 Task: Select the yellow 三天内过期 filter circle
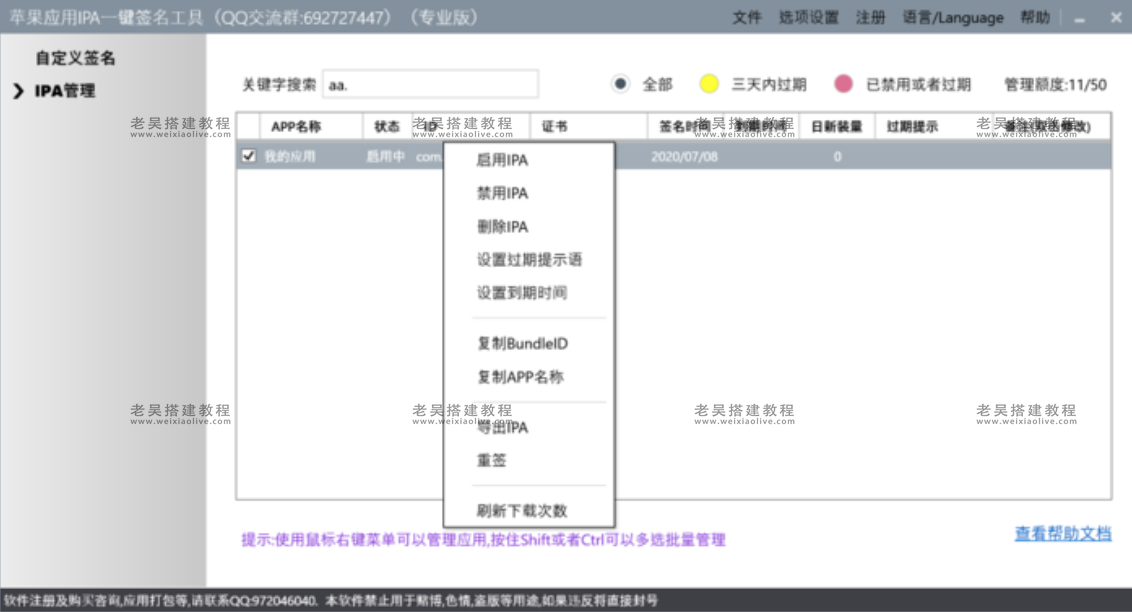[x=712, y=84]
